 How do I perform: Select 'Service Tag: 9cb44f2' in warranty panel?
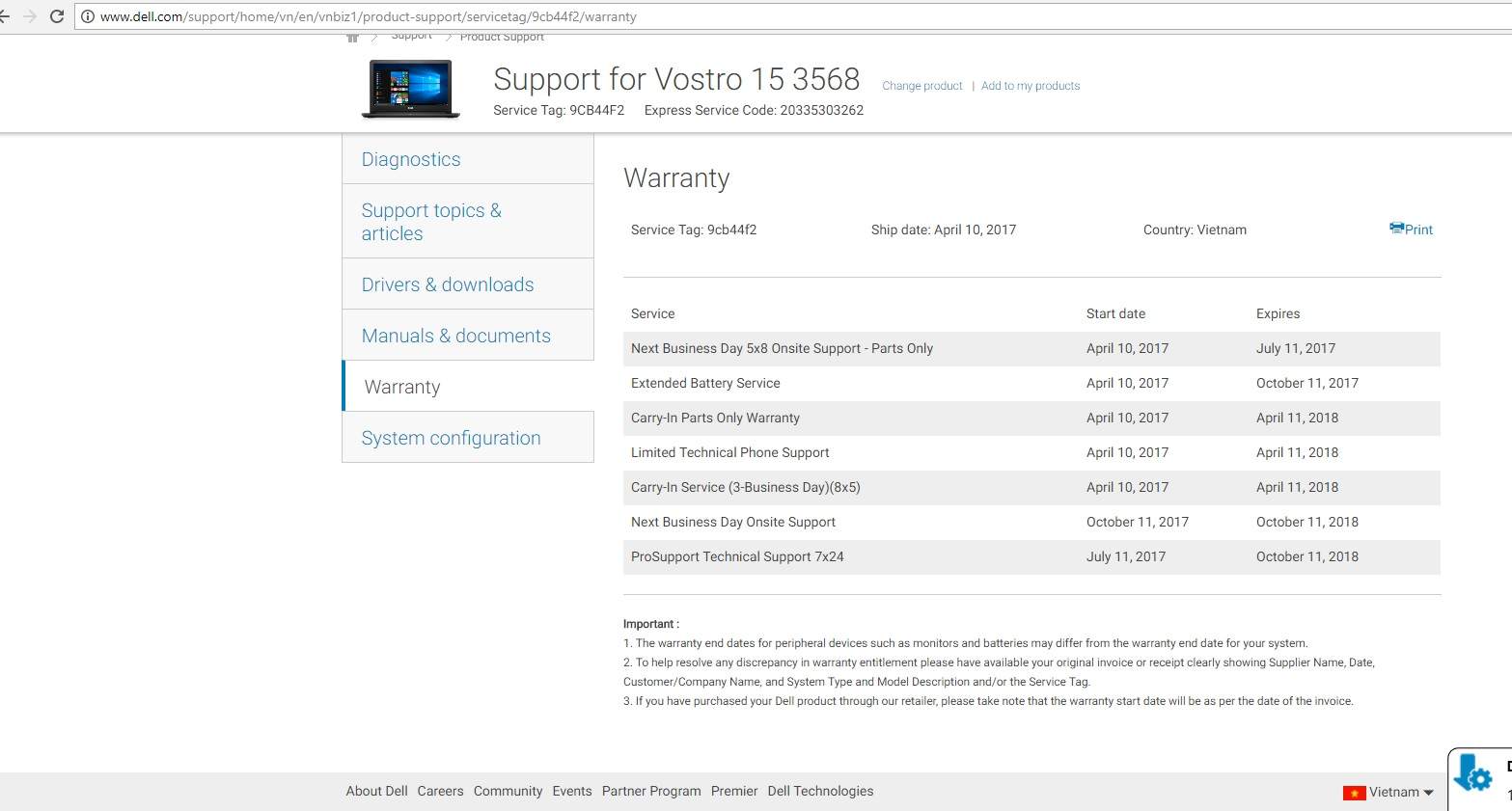coord(694,230)
